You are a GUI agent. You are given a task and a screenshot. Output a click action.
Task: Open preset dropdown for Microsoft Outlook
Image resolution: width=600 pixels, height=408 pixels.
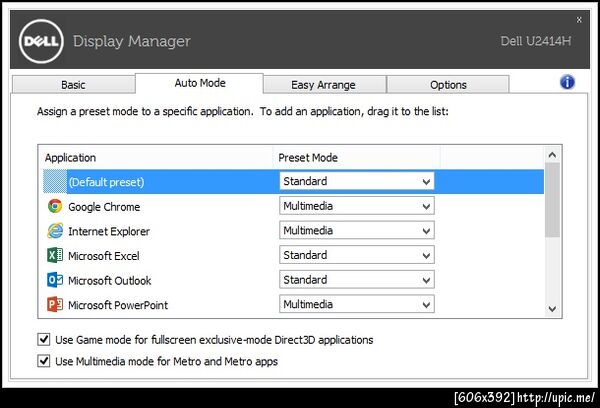[357, 280]
